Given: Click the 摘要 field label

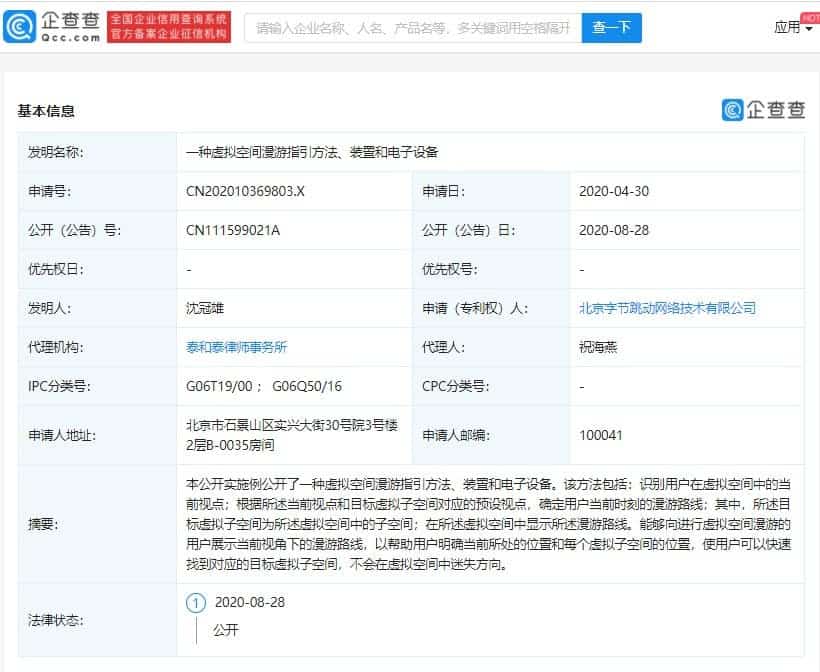Looking at the screenshot, I should [43, 524].
